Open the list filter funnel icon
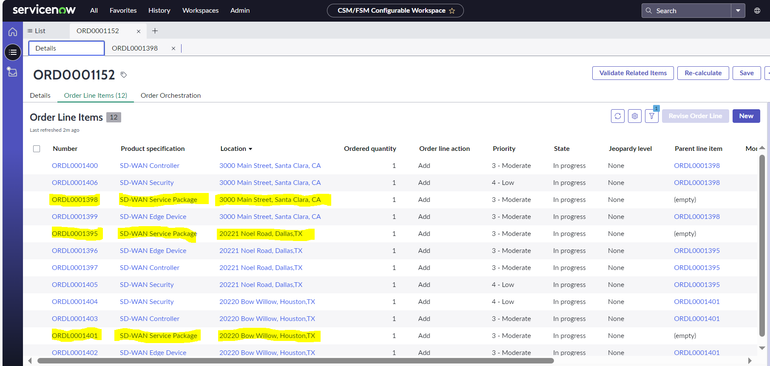The height and width of the screenshot is (366, 770). tap(652, 116)
